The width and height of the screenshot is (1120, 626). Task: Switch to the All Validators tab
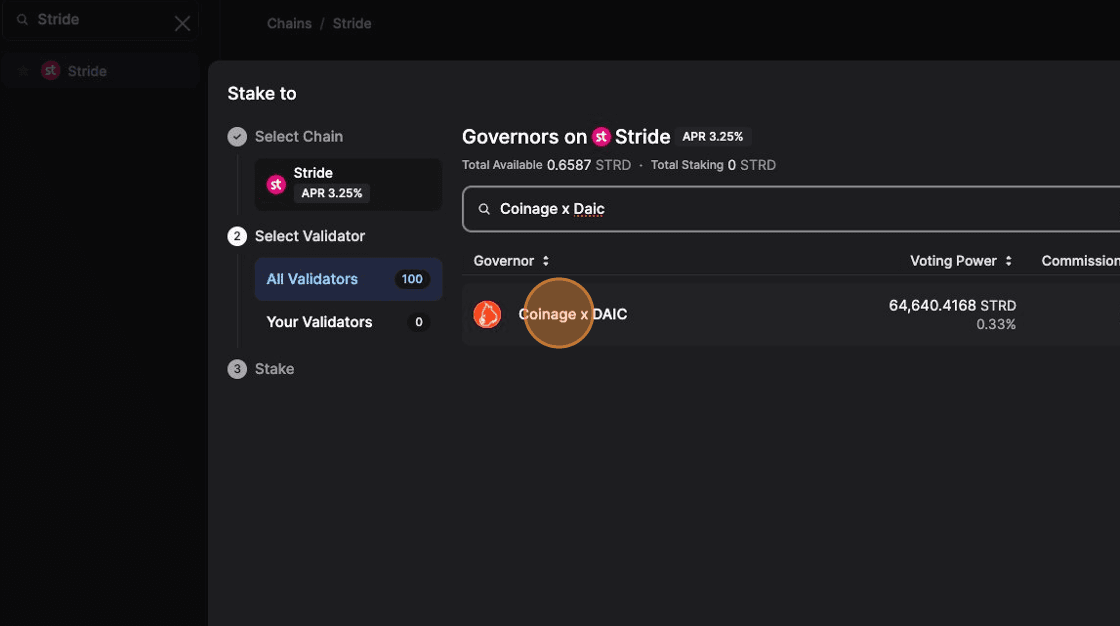[x=312, y=279]
